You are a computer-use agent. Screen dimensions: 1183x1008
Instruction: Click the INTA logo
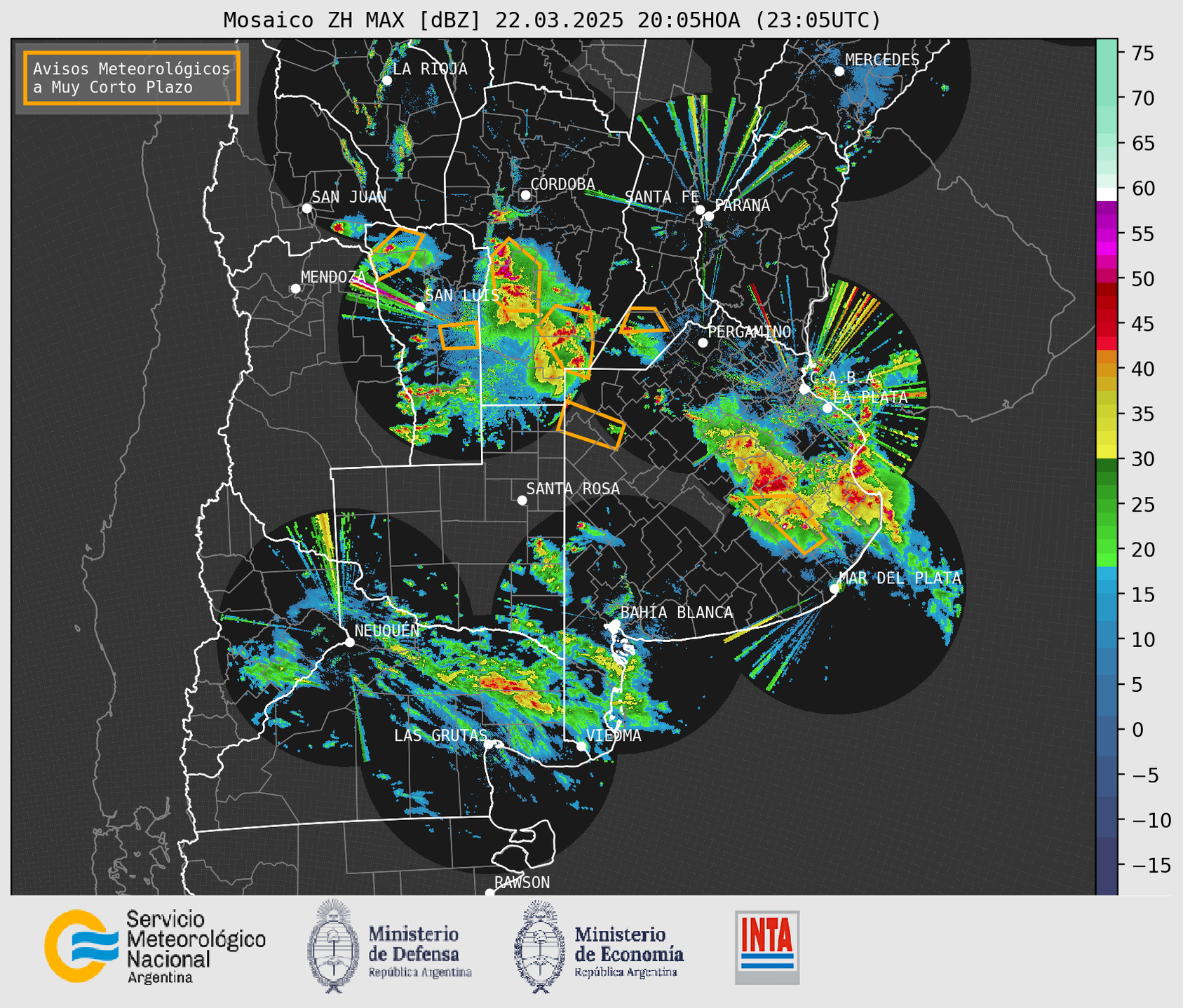coord(767,947)
